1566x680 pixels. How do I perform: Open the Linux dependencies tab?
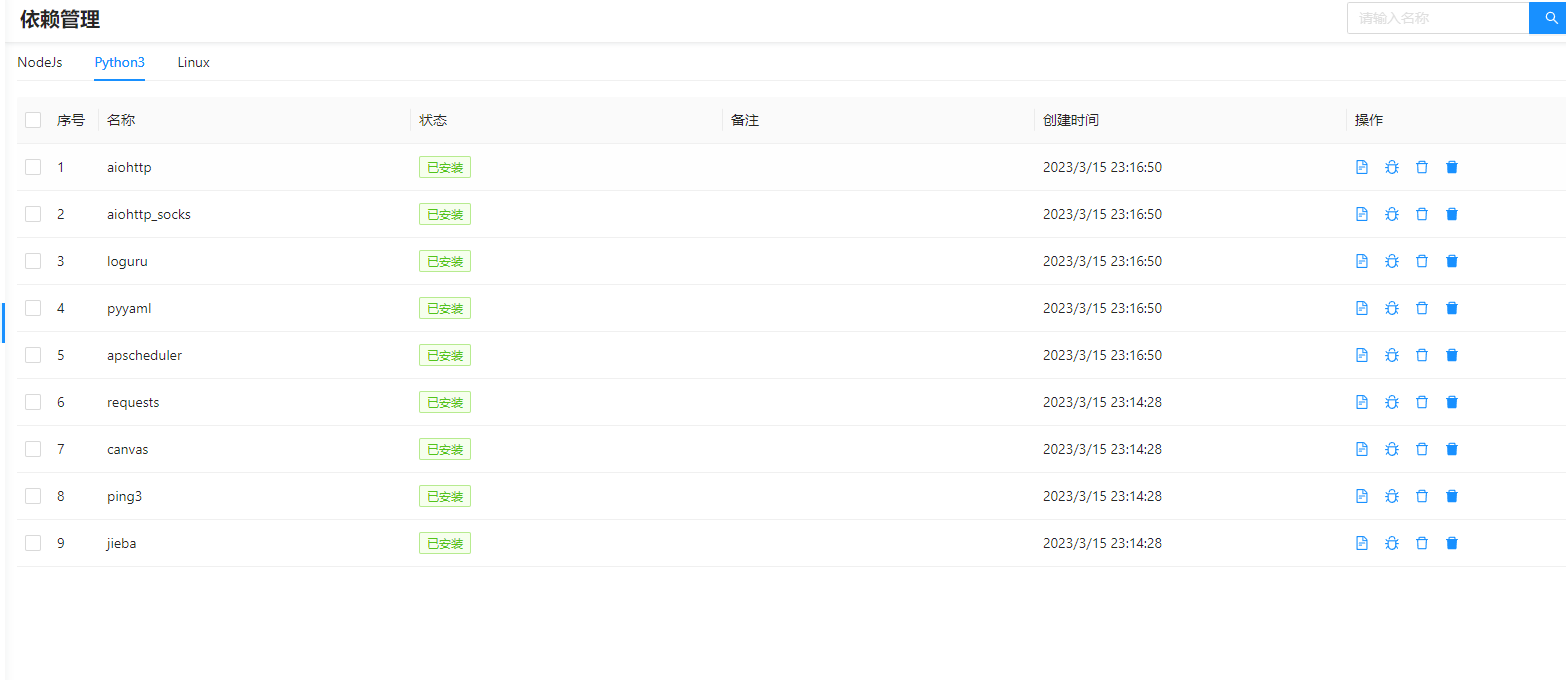[192, 62]
